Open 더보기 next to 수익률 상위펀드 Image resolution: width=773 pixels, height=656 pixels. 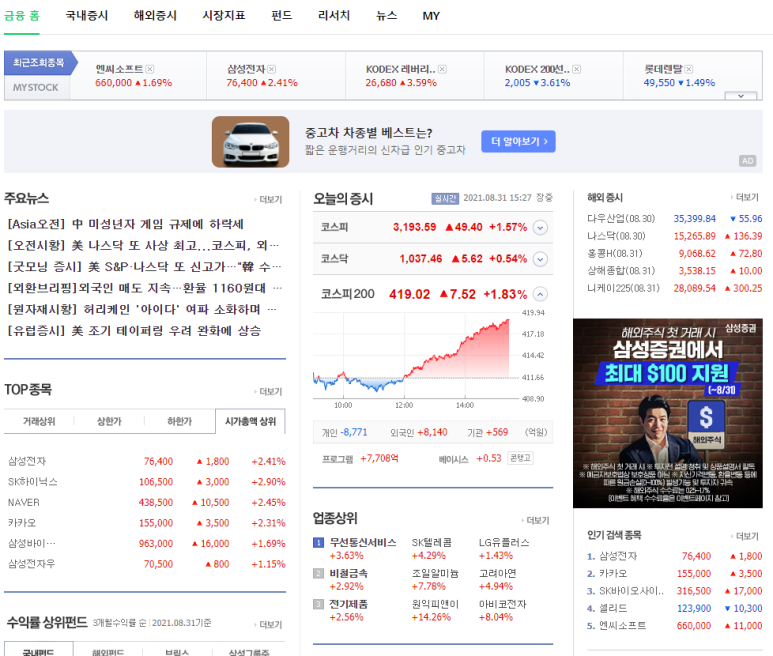(x=269, y=625)
